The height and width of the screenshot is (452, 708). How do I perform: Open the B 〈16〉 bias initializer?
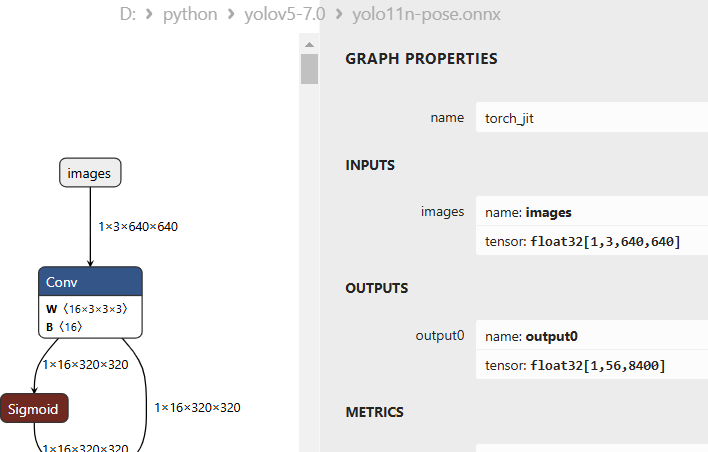(64, 326)
